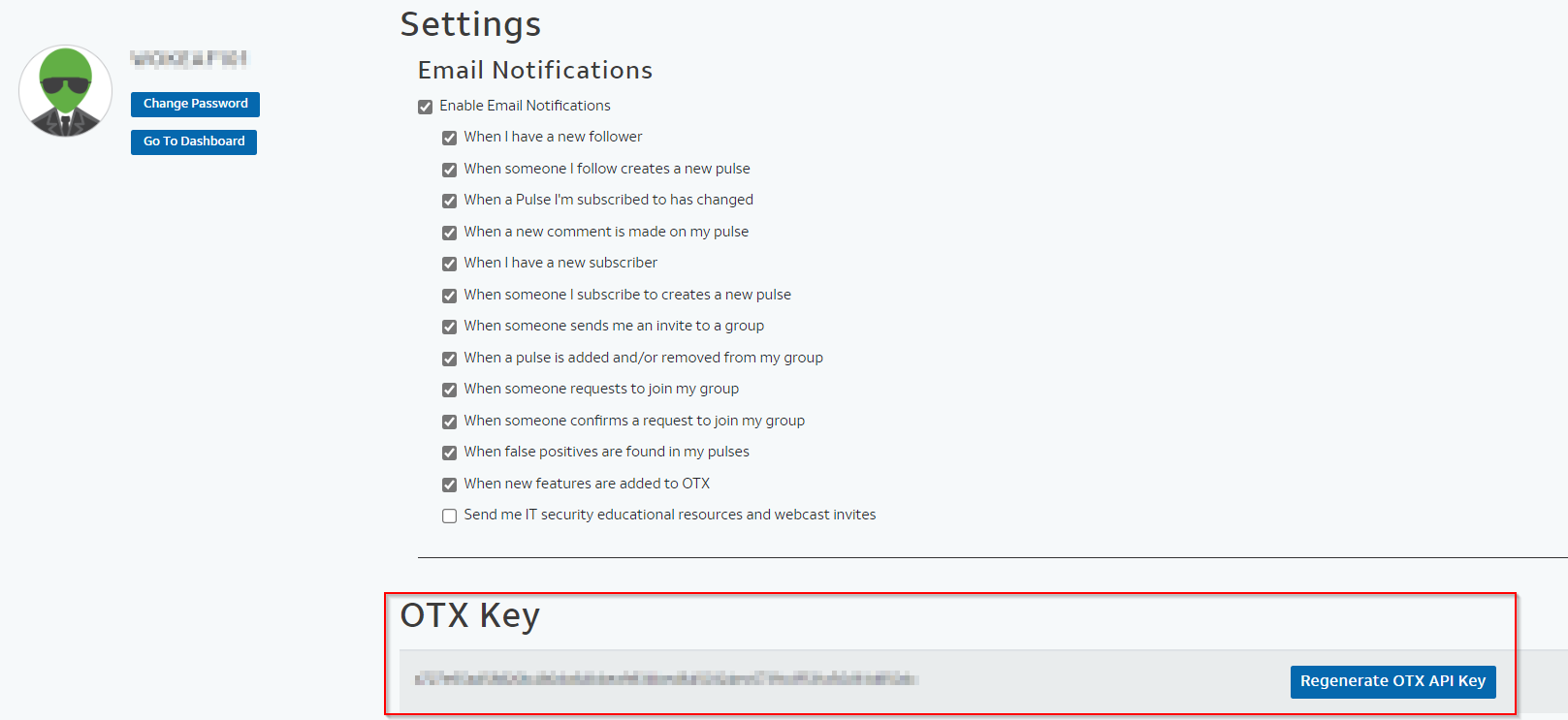This screenshot has height=720, width=1568.
Task: Open the Change Password dialog
Action: pyautogui.click(x=195, y=104)
